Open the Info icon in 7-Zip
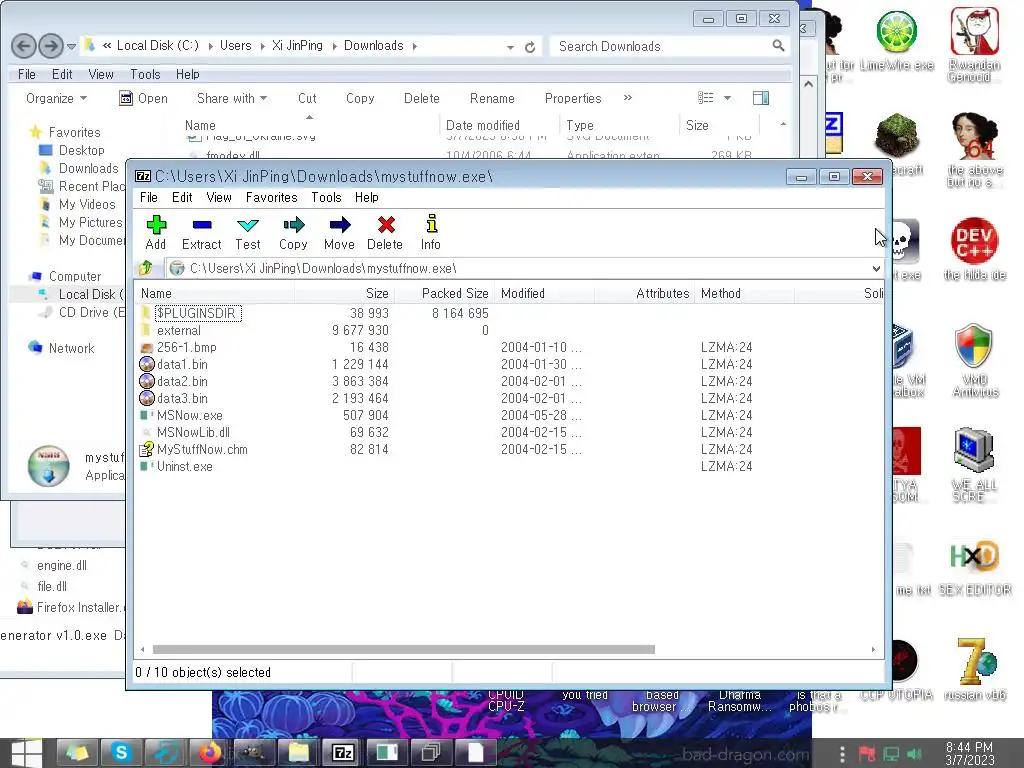Viewport: 1024px width, 768px height. (x=431, y=232)
